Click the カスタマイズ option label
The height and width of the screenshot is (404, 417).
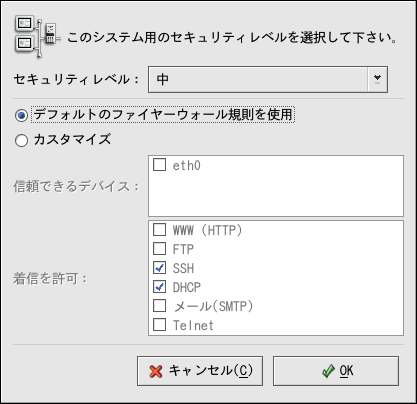(72, 140)
